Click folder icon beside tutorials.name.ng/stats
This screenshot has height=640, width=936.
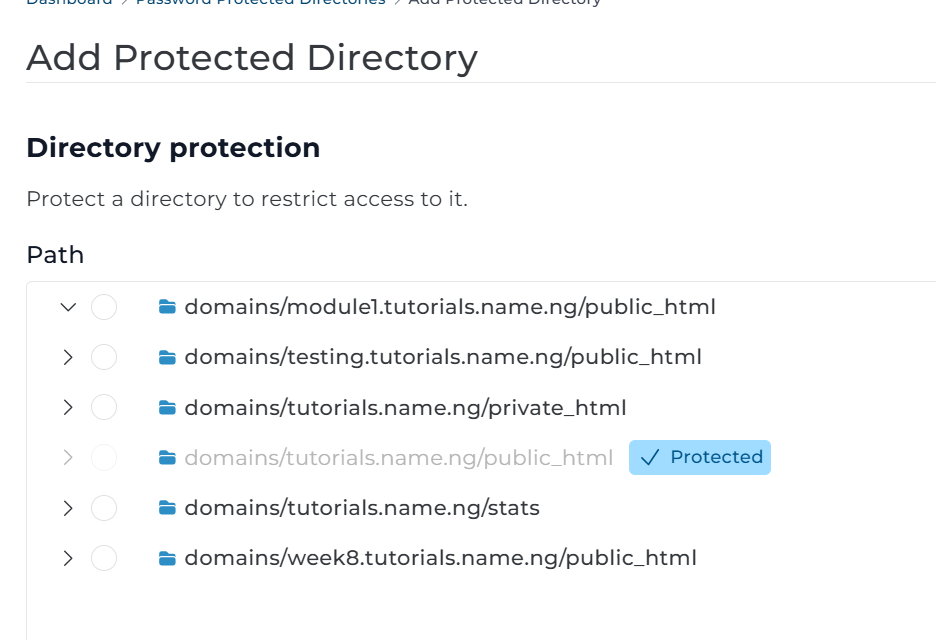[167, 508]
